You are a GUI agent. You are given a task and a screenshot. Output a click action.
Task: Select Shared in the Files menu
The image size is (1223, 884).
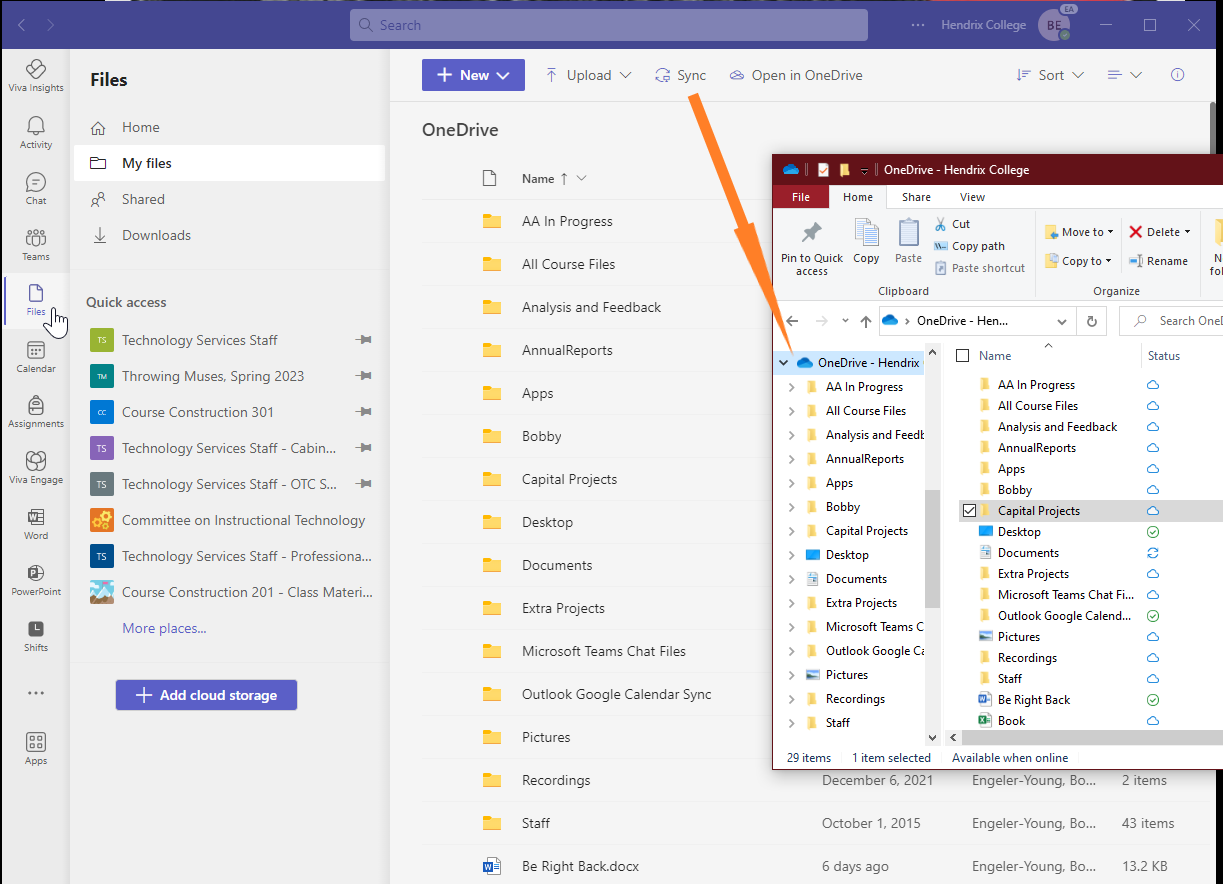point(143,199)
